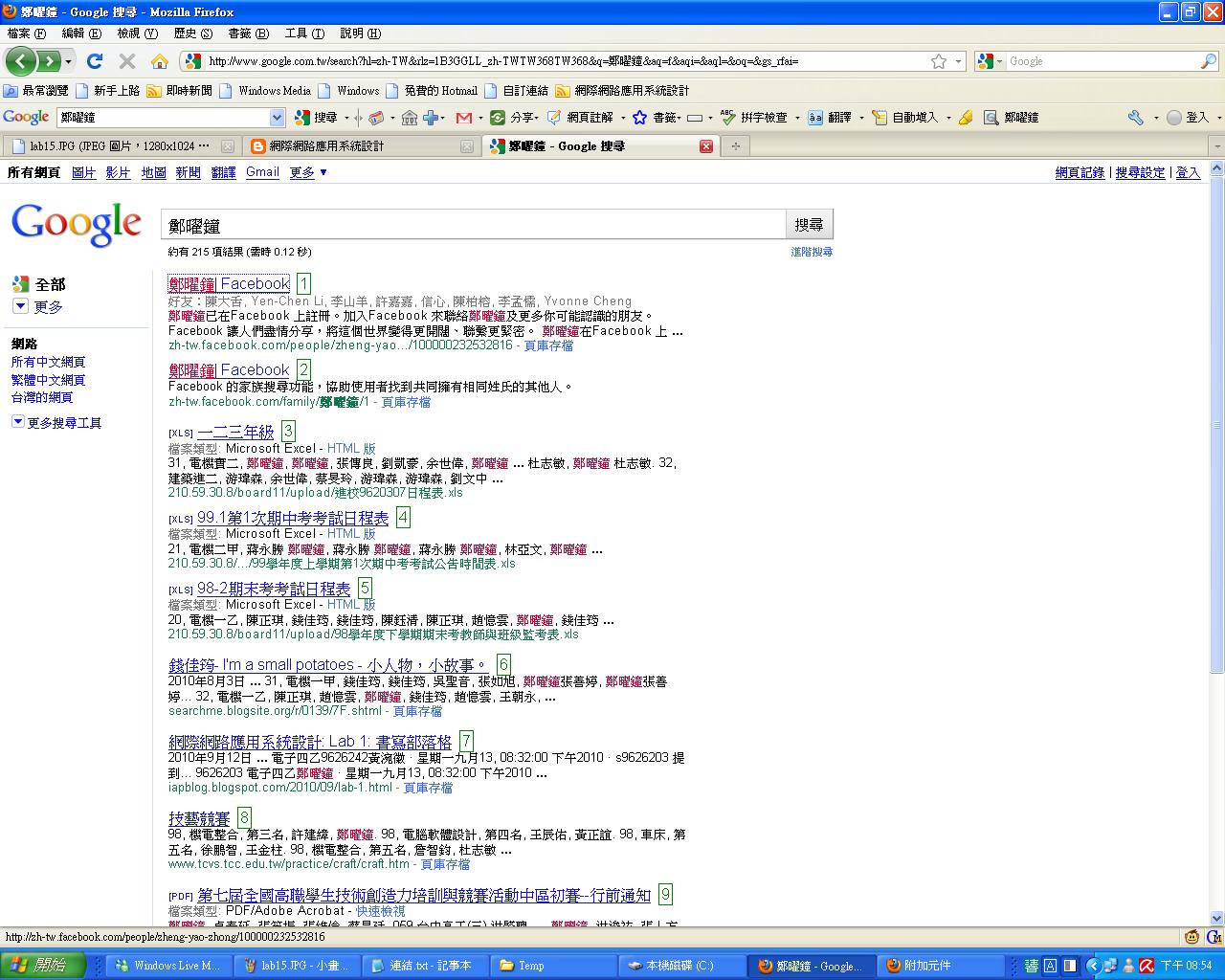This screenshot has height=980, width=1225.
Task: Click the 鄭曜鐘 find-word button in Google Toolbar
Action: click(x=1011, y=118)
